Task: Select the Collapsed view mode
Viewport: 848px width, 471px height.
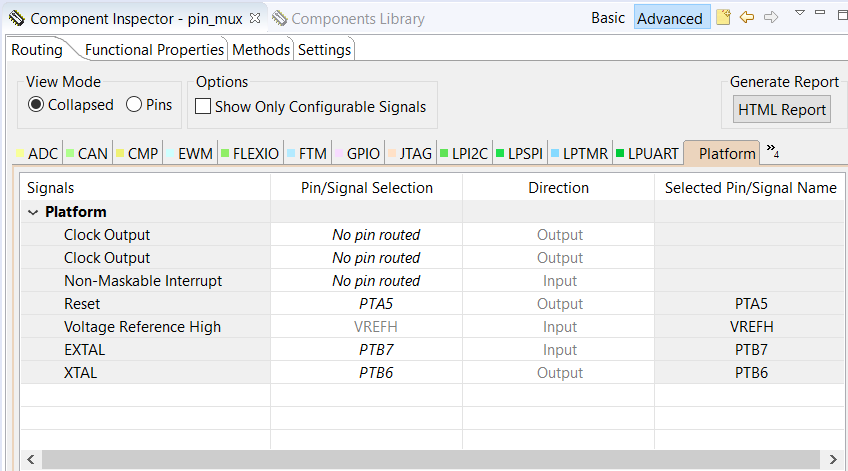Action: 36,105
